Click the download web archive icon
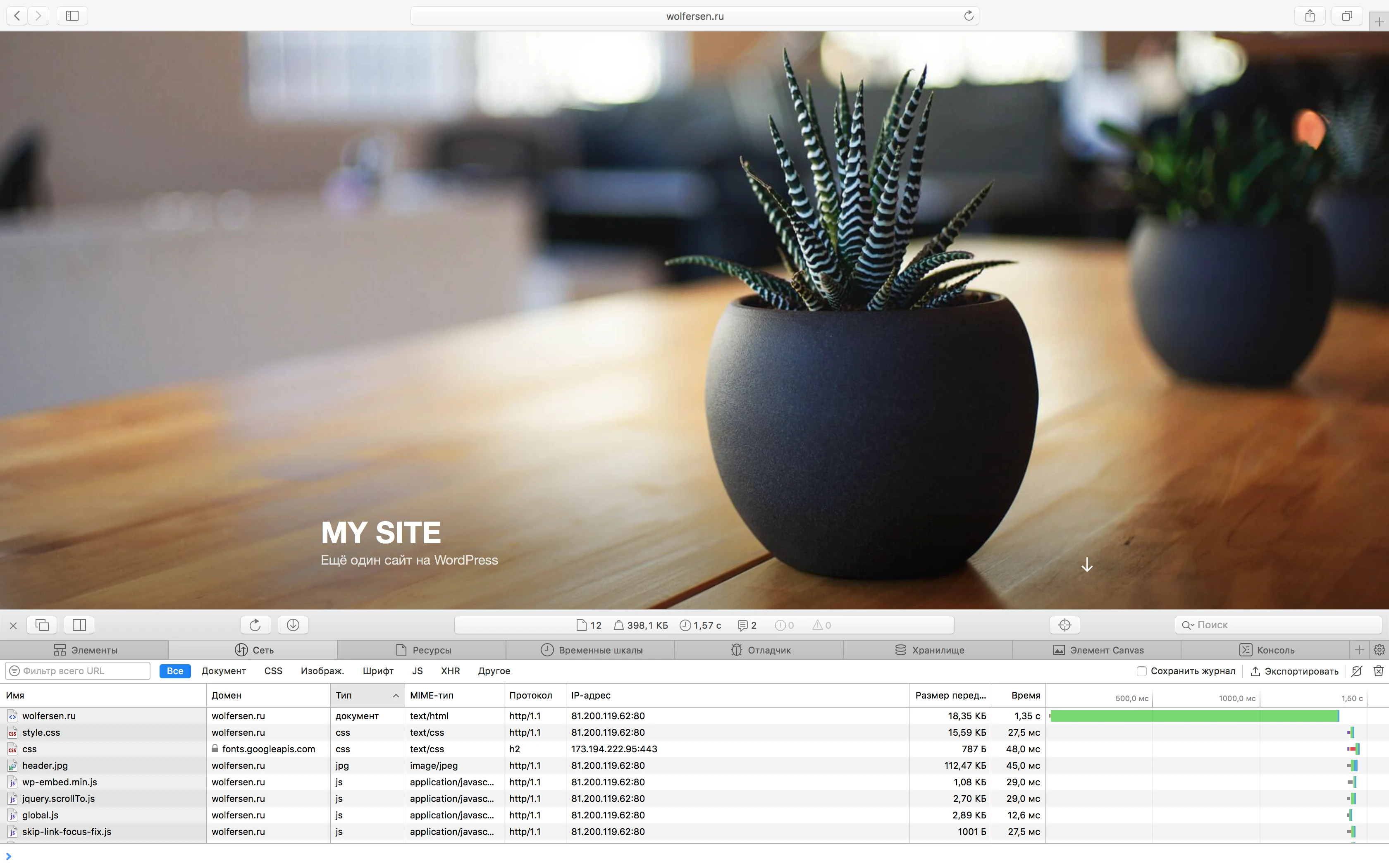Image resolution: width=1389 pixels, height=868 pixels. pos(293,625)
